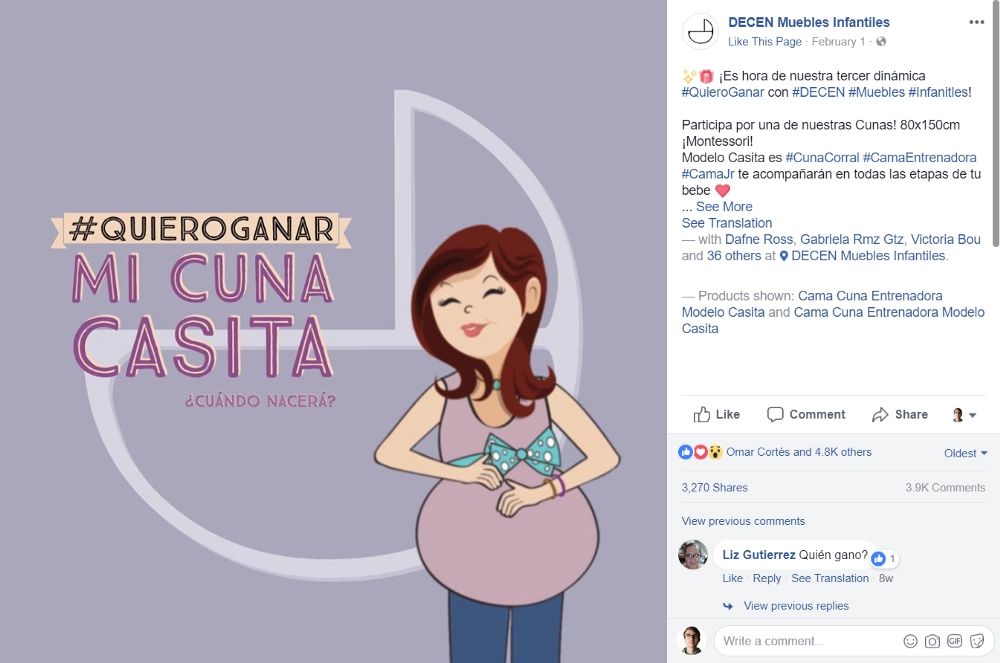Click See Translation under the post
This screenshot has height=663, width=1000.
point(726,223)
